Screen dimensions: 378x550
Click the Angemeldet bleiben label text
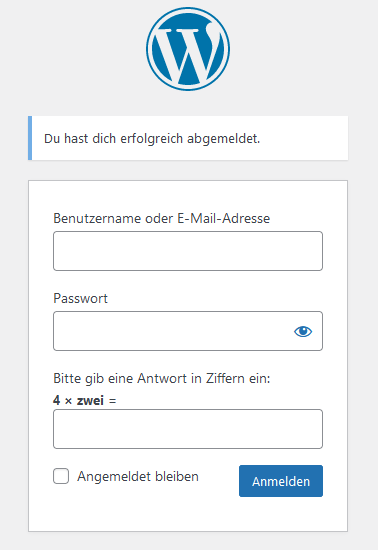[138, 476]
